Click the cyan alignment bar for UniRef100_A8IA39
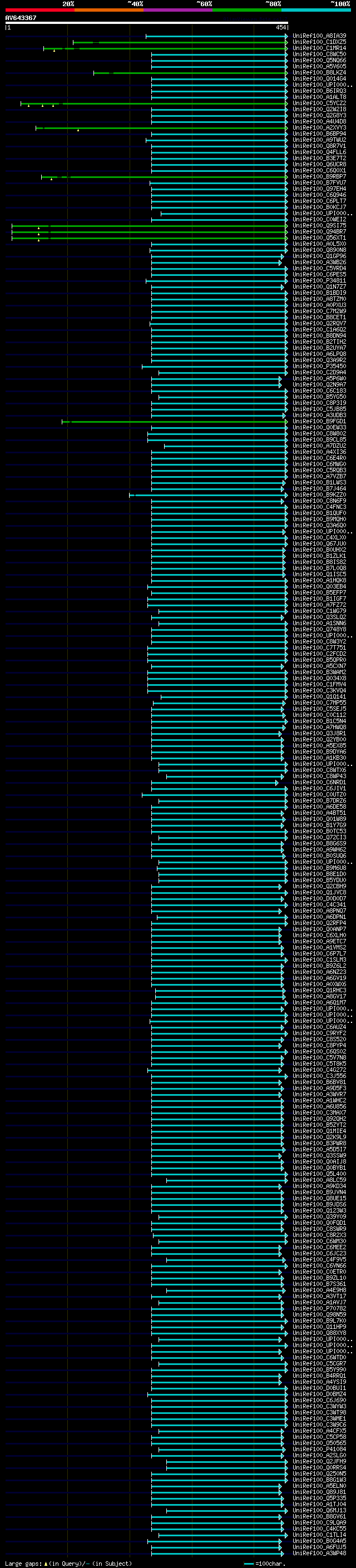Screen dimensions: 356x1568 [x=216, y=36]
